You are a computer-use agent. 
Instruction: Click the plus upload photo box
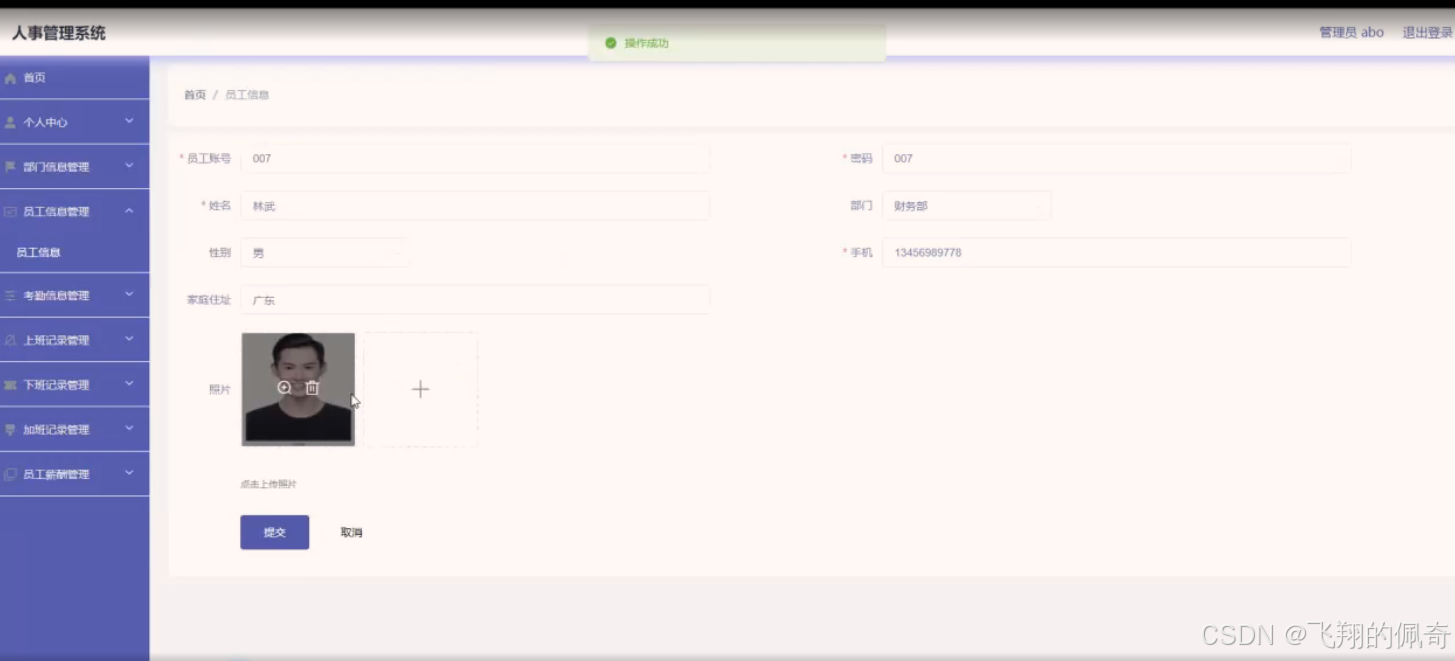[x=420, y=389]
